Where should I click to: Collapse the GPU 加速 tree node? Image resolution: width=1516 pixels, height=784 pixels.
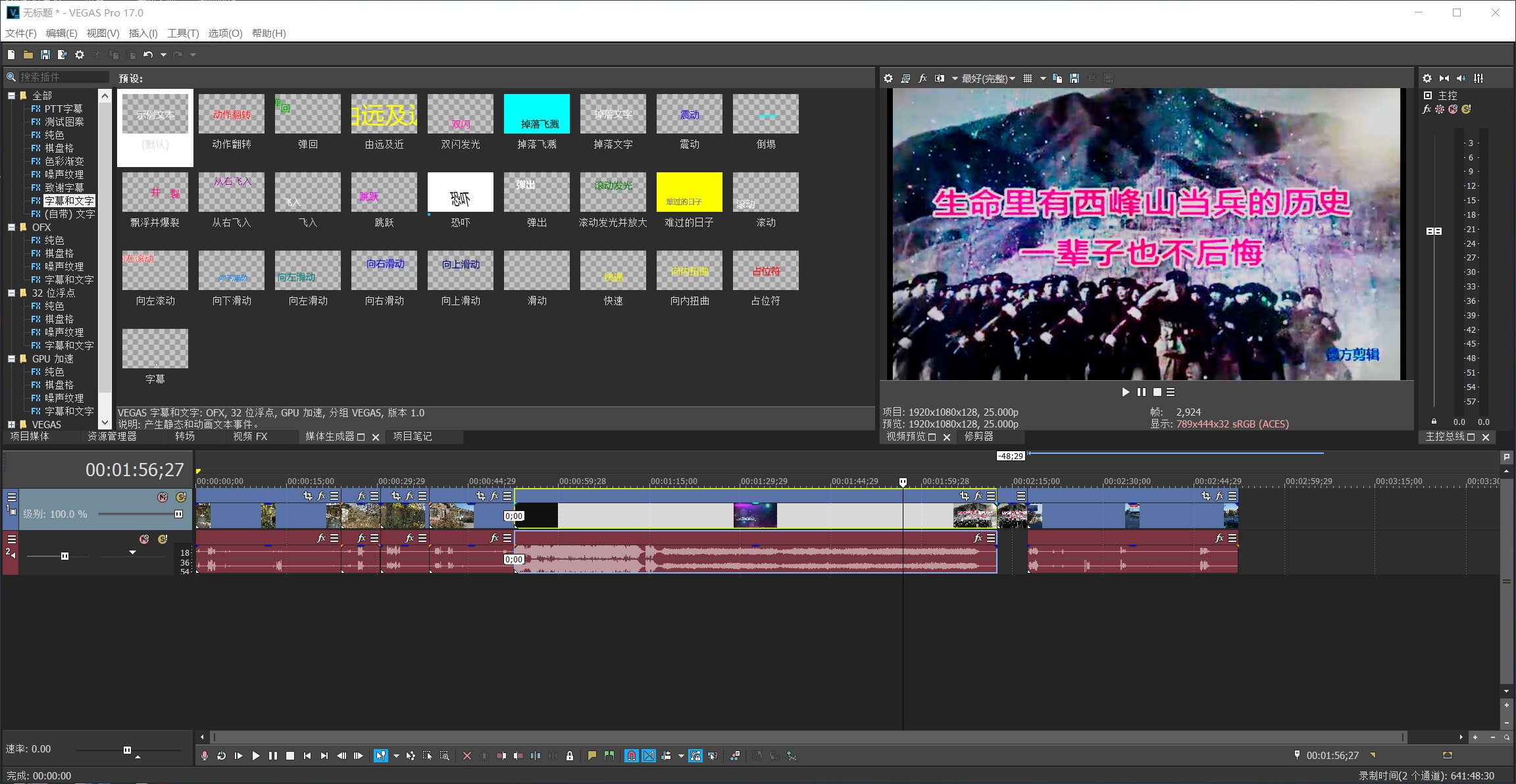coord(11,358)
